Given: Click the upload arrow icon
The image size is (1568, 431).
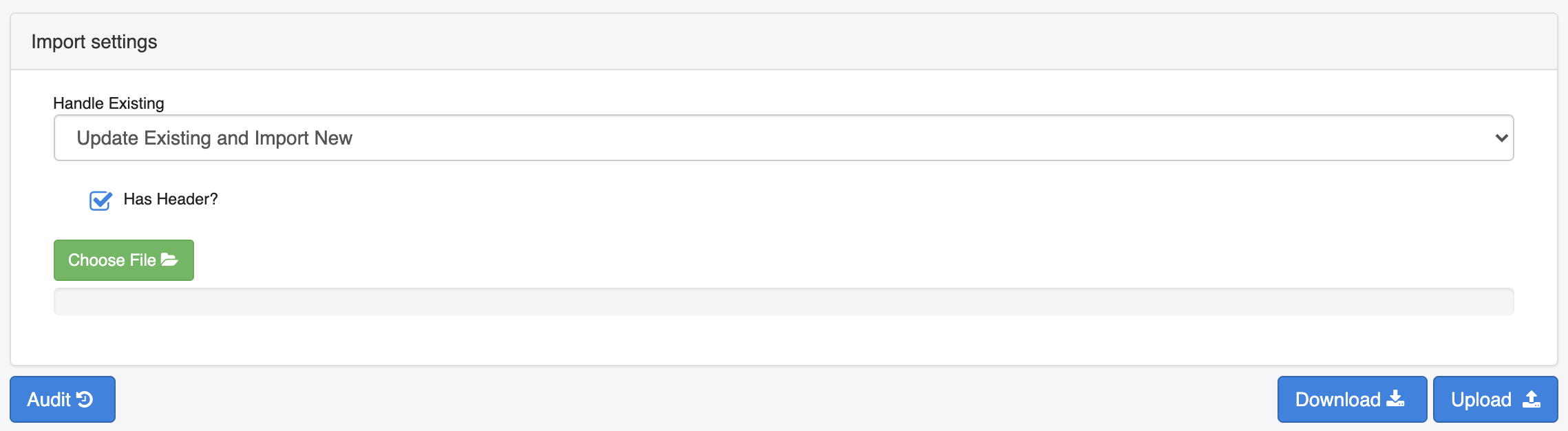Looking at the screenshot, I should tap(1532, 399).
